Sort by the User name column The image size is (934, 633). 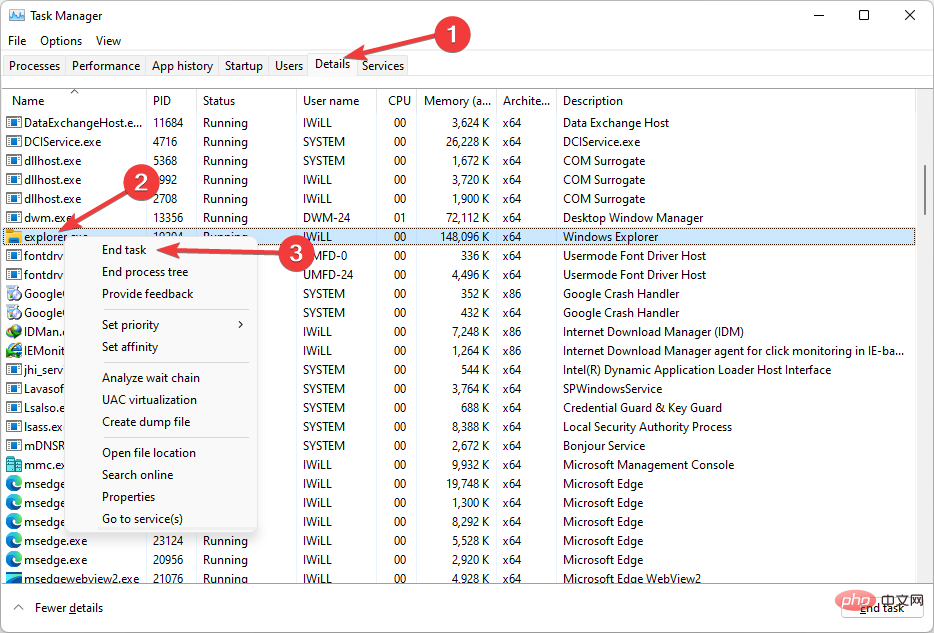[x=337, y=101]
